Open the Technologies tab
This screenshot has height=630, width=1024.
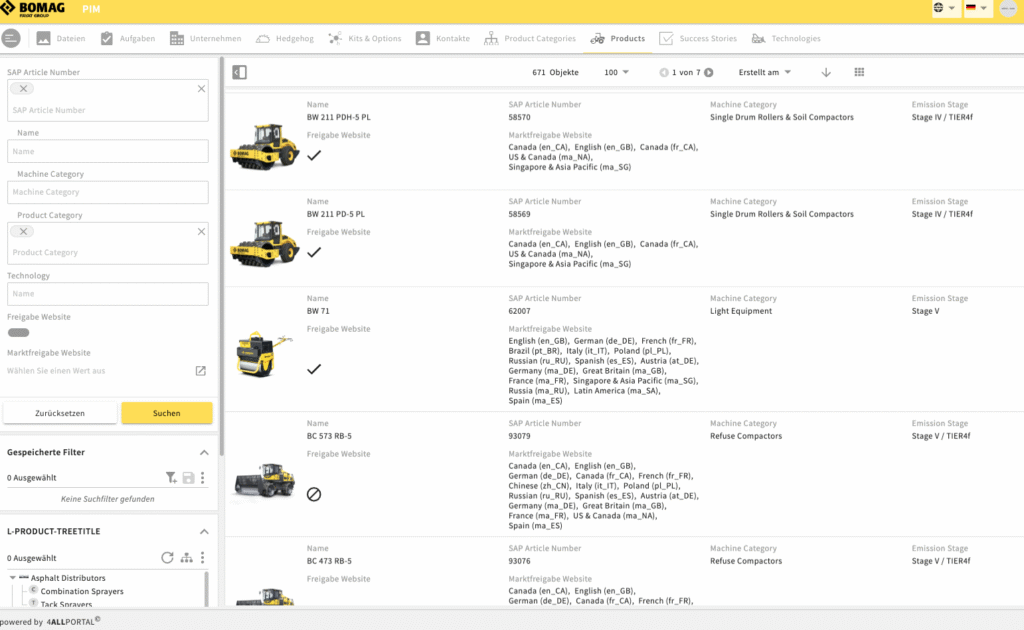coord(786,39)
